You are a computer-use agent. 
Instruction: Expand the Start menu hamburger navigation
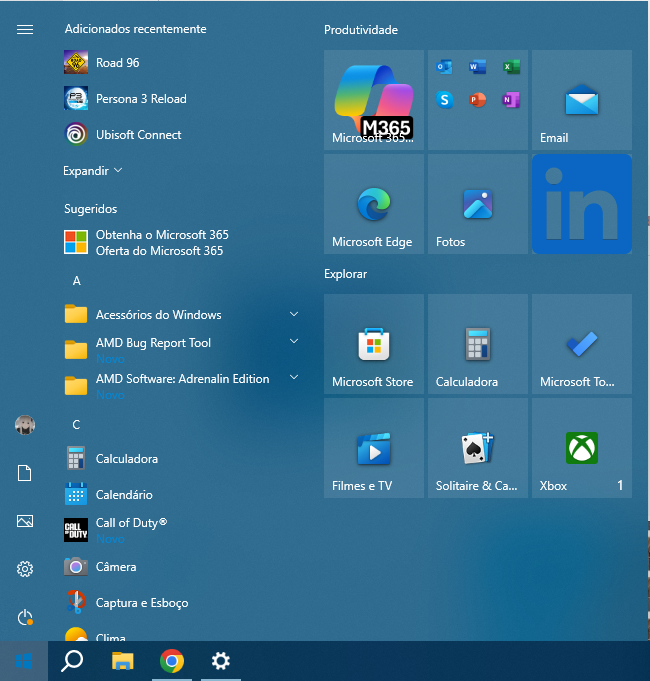(x=25, y=29)
